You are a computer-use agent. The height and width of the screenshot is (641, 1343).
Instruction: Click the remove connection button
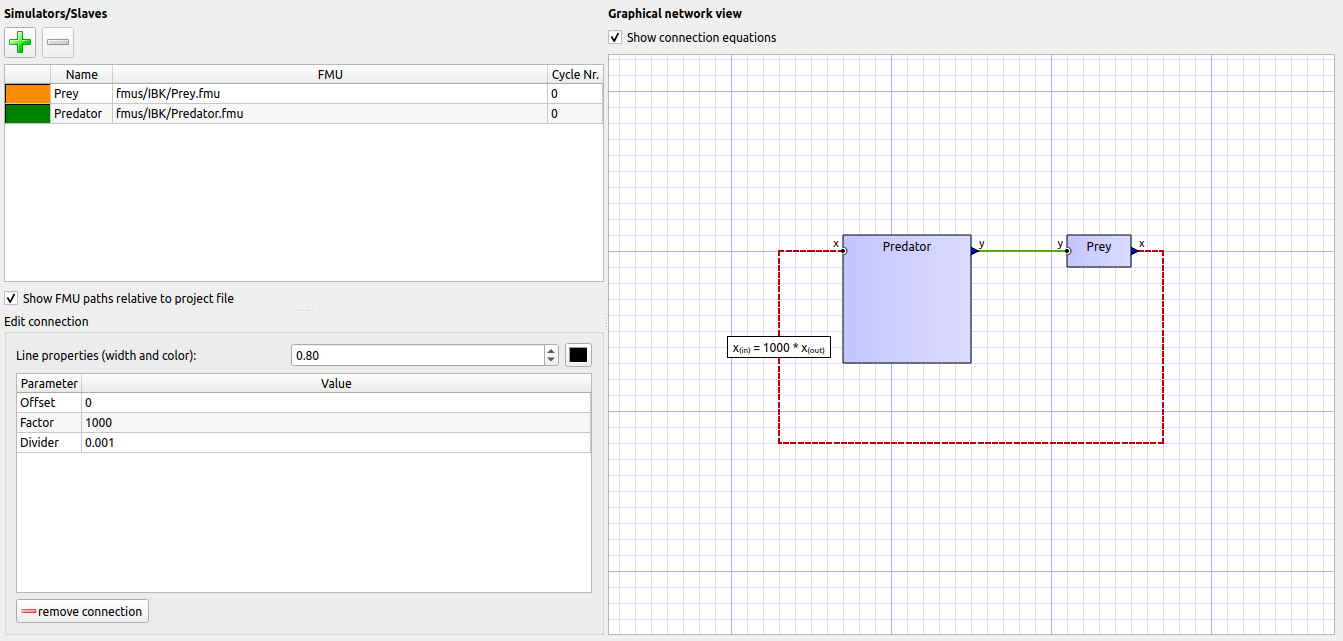[83, 611]
